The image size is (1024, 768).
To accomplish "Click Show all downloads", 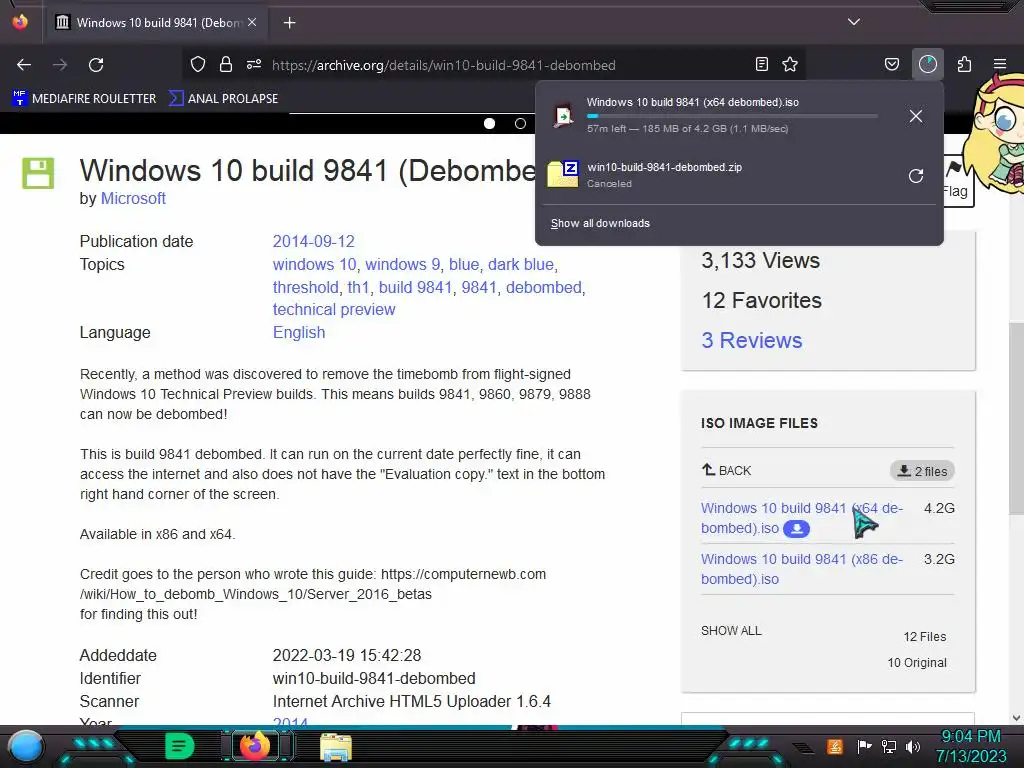I will (x=600, y=223).
